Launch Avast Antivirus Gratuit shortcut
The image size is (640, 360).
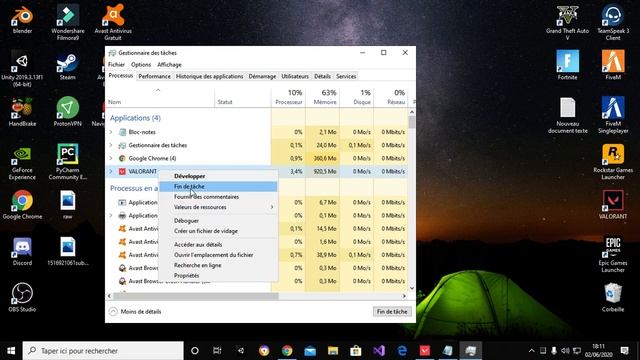point(113,22)
